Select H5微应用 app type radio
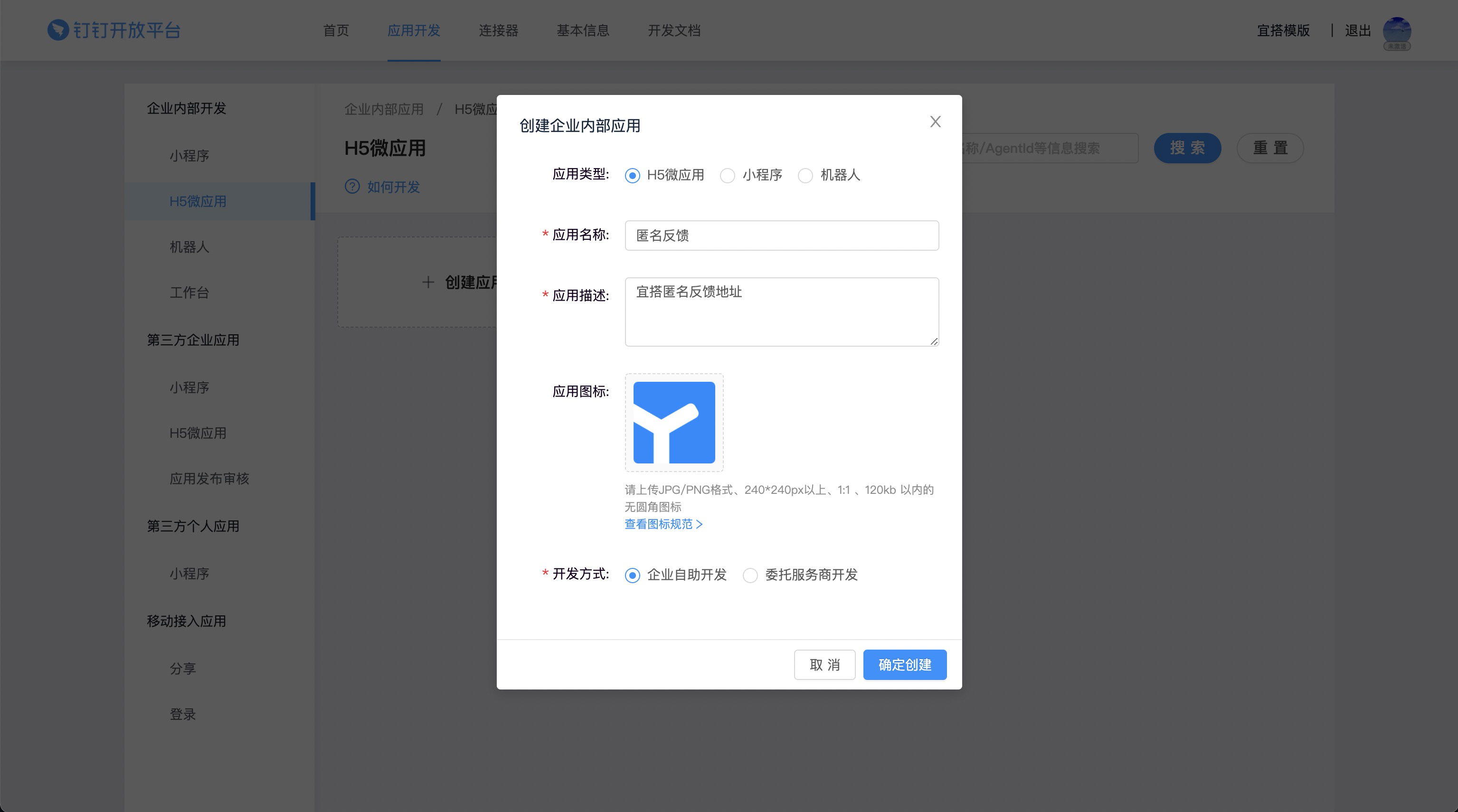Screen dimensions: 1458x812 (x=632, y=175)
